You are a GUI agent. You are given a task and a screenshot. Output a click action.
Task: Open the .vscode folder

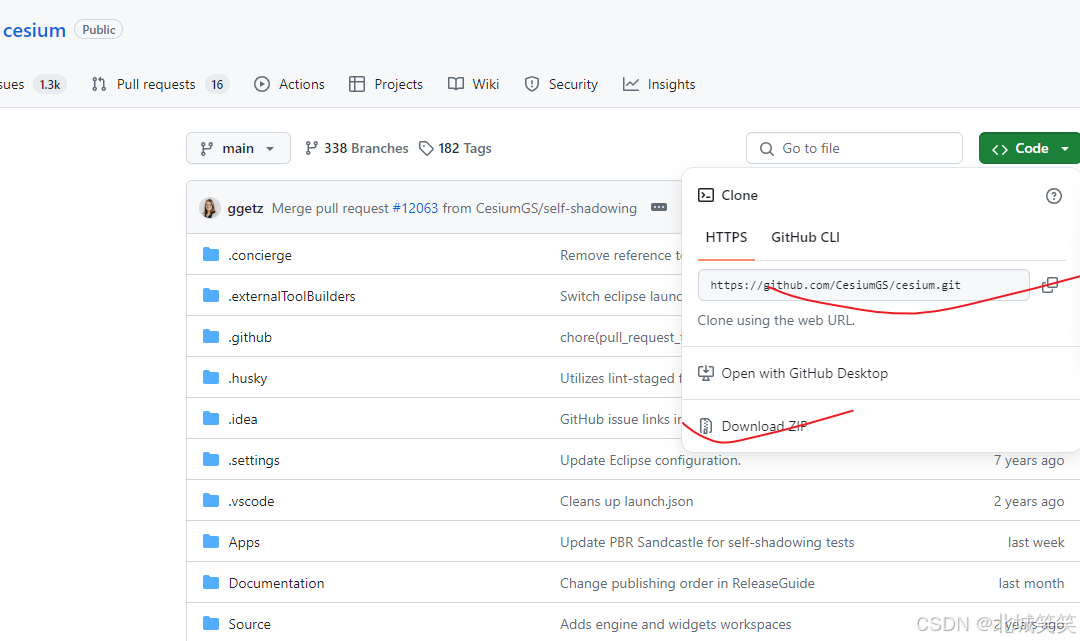pos(251,501)
